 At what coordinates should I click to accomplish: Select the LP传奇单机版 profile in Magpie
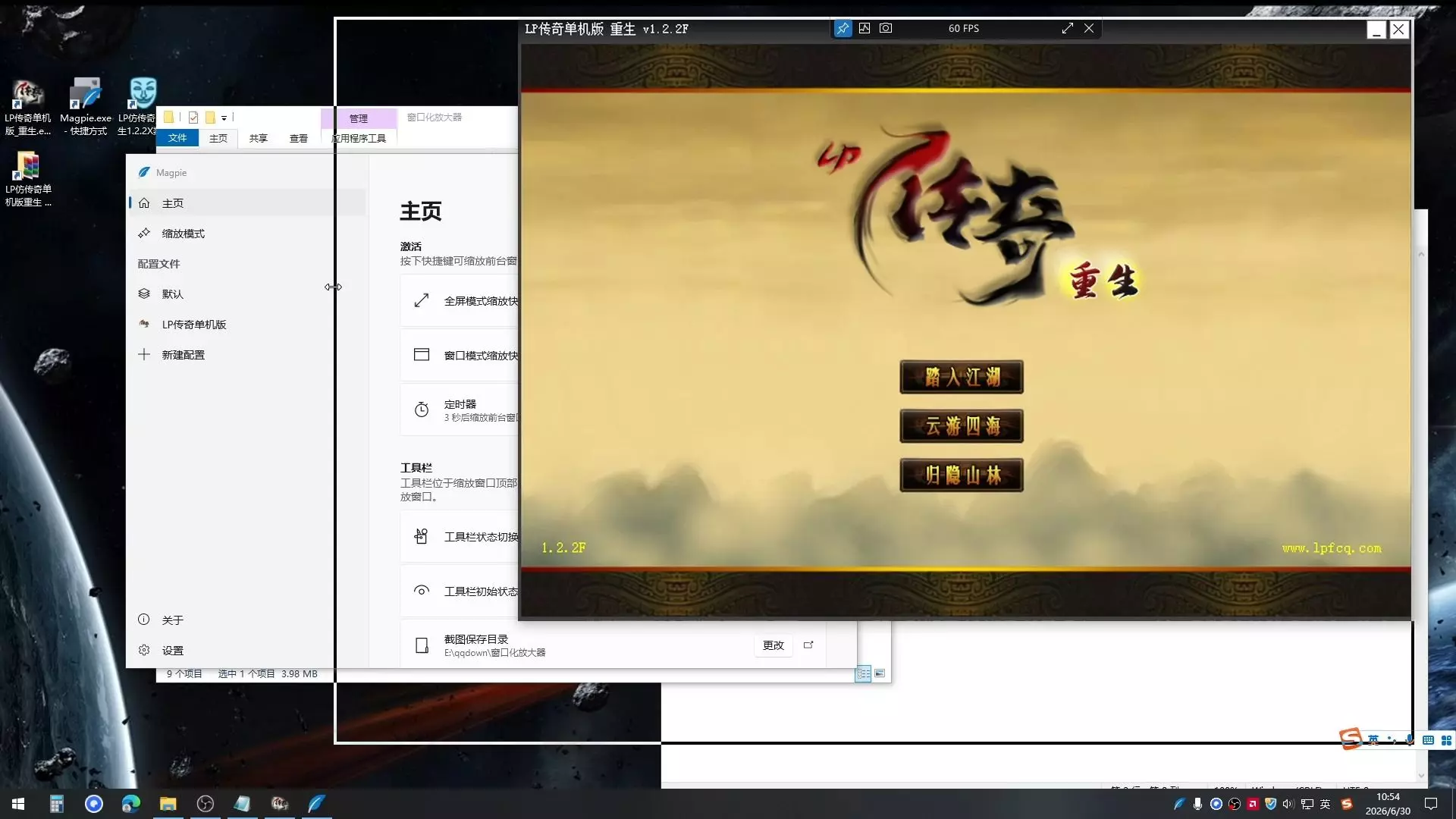coord(247,325)
